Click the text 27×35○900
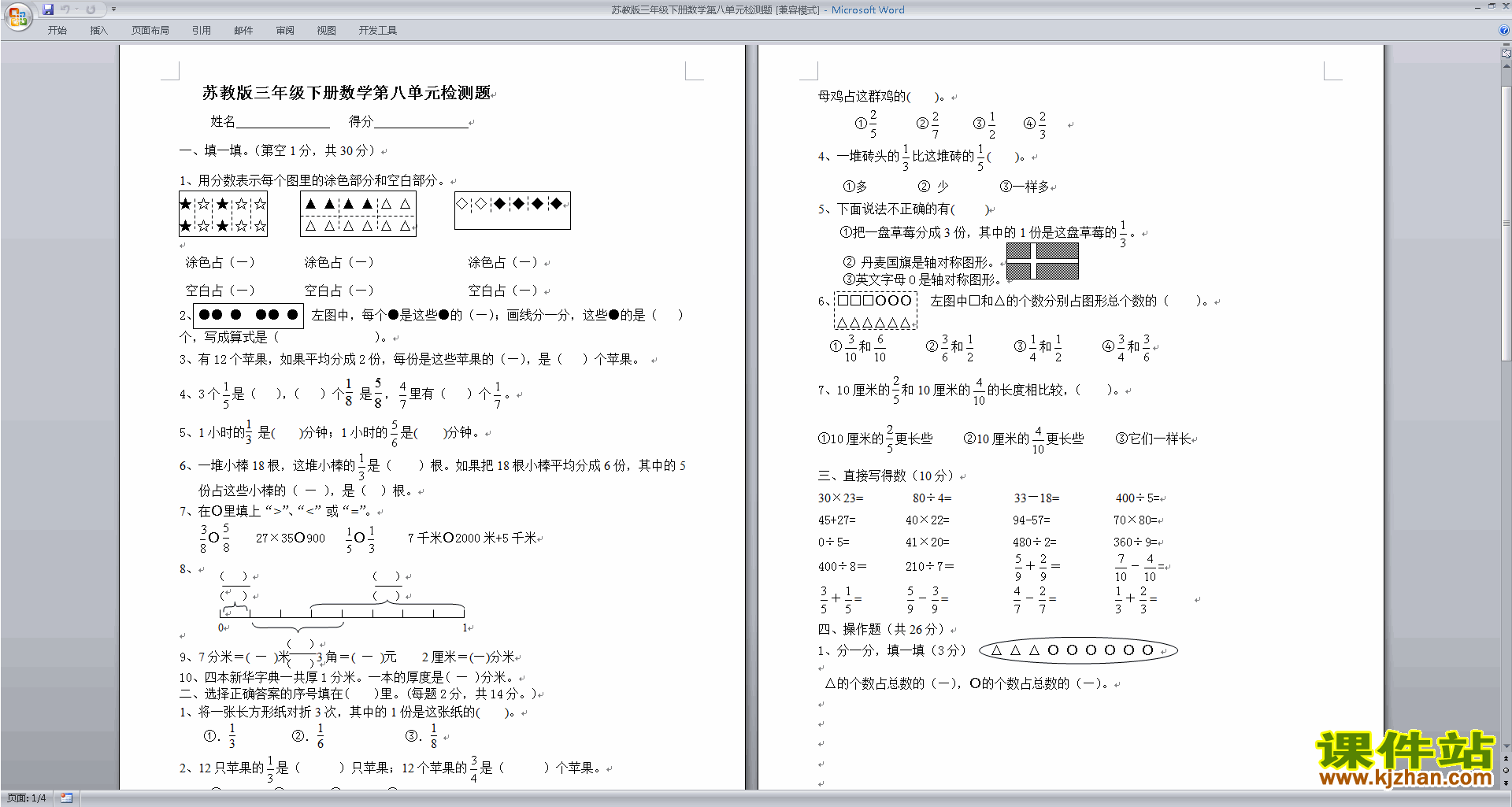Image resolution: width=1512 pixels, height=807 pixels. click(291, 539)
